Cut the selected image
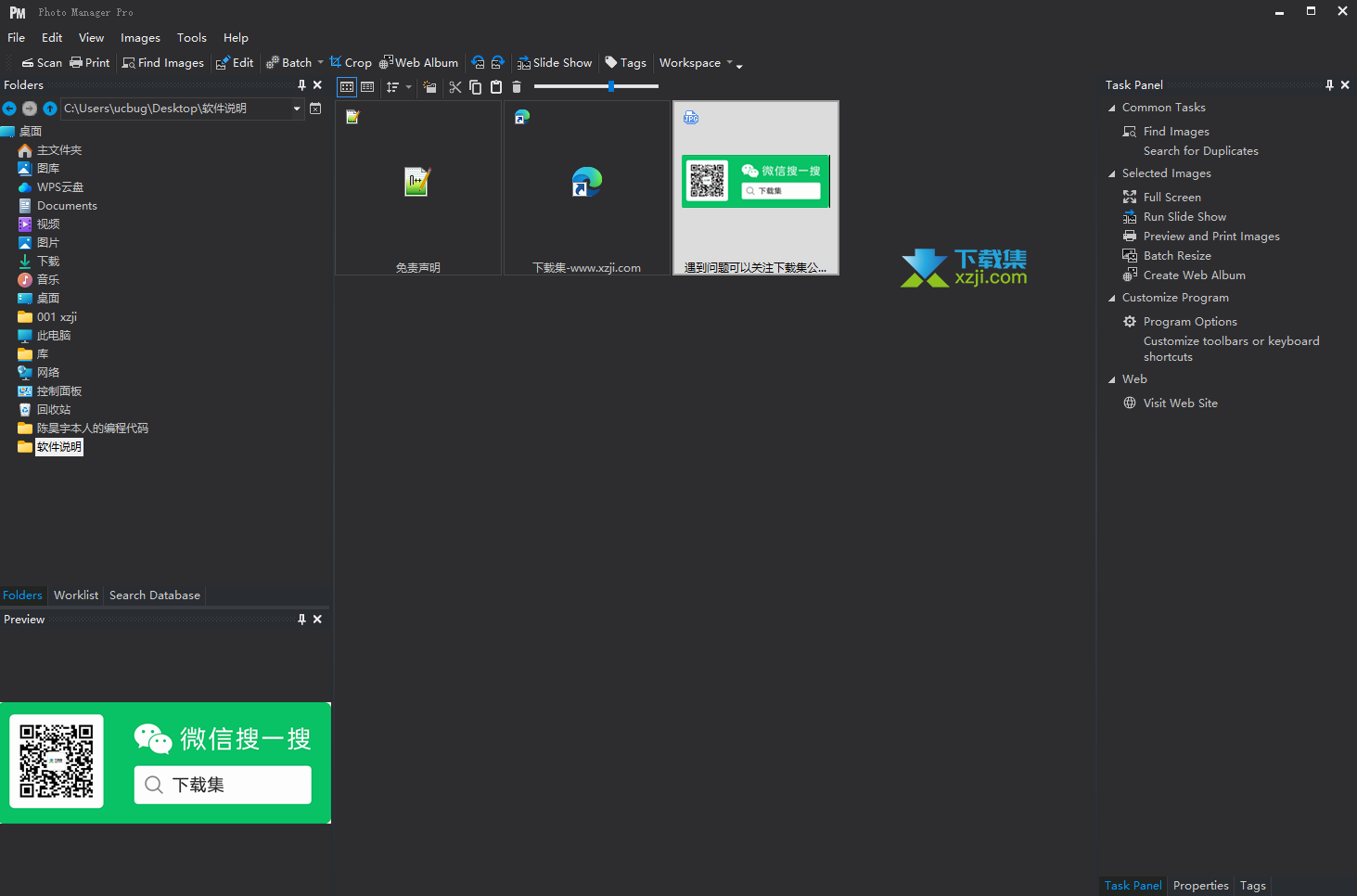Viewport: 1357px width, 896px height. [454, 87]
